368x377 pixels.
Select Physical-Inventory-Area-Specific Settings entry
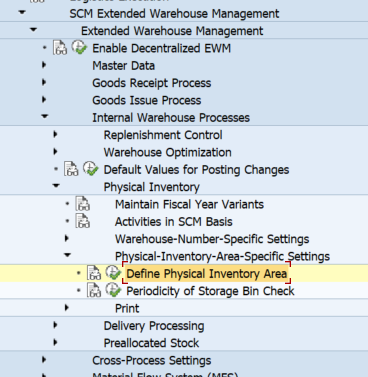pyautogui.click(x=222, y=256)
